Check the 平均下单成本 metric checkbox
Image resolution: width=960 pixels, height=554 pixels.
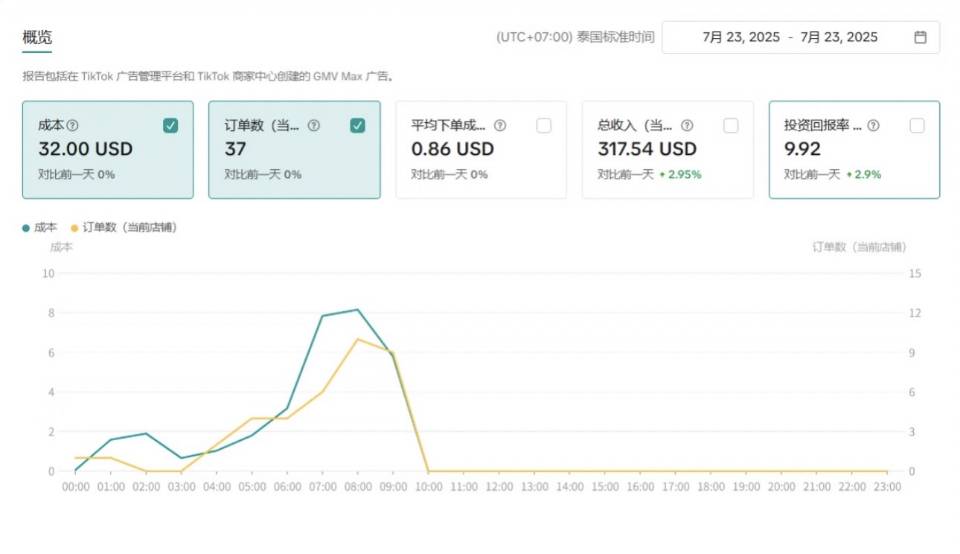(544, 125)
